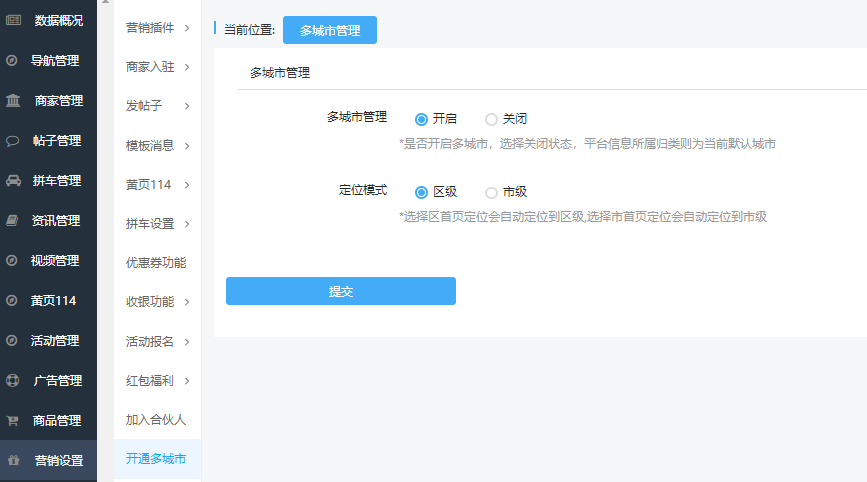Expand 模板消息 submenu chevron

click(187, 146)
